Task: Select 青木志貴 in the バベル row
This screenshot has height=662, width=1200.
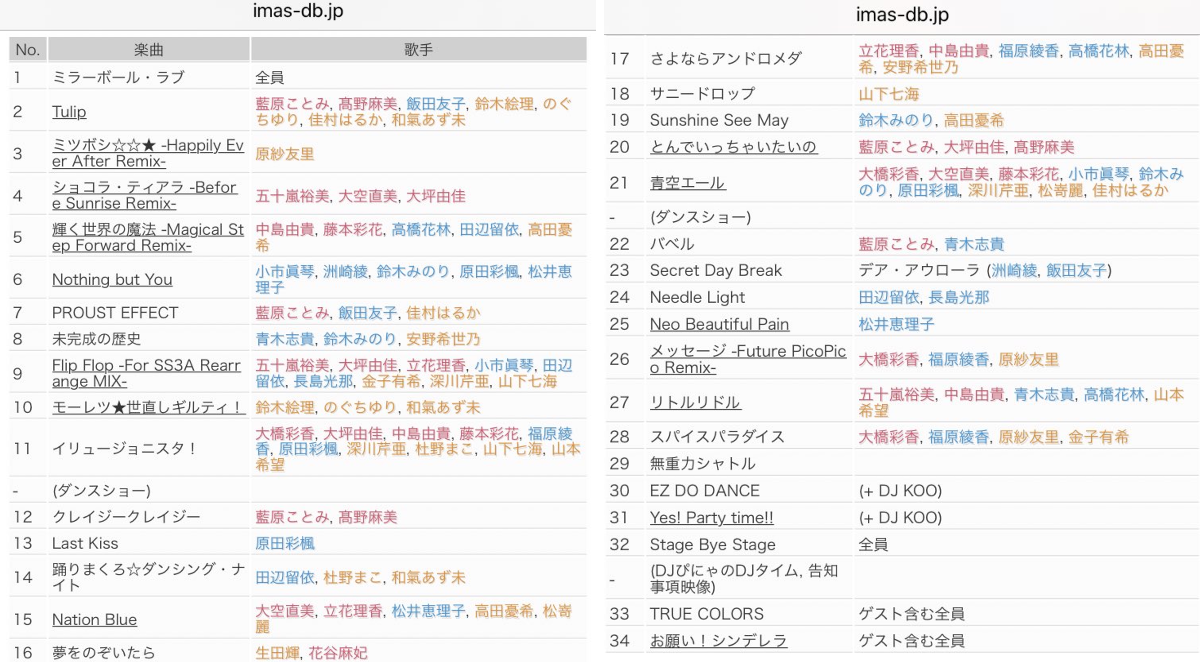Action: 975,244
